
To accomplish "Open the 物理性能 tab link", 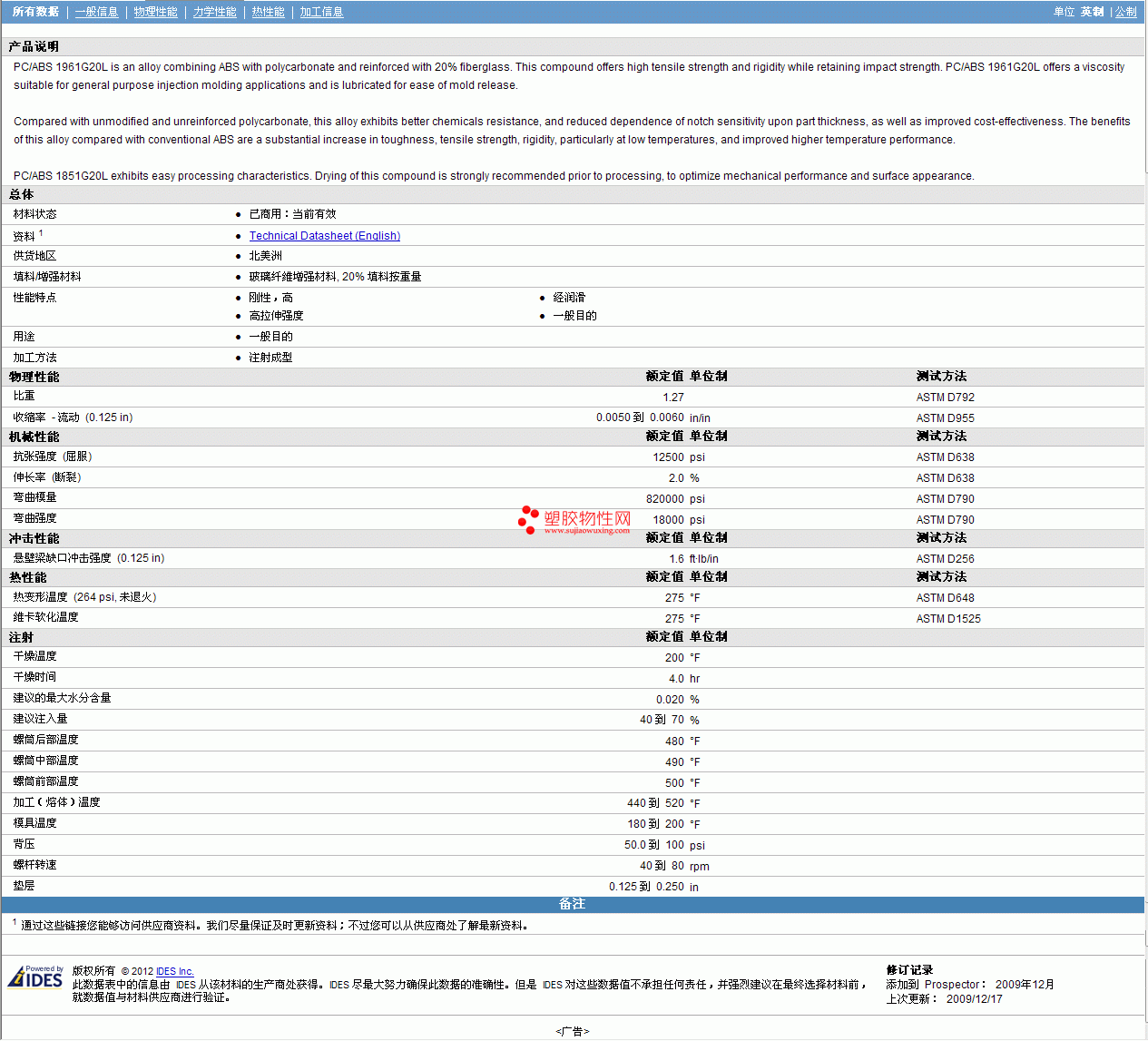I will (x=155, y=12).
